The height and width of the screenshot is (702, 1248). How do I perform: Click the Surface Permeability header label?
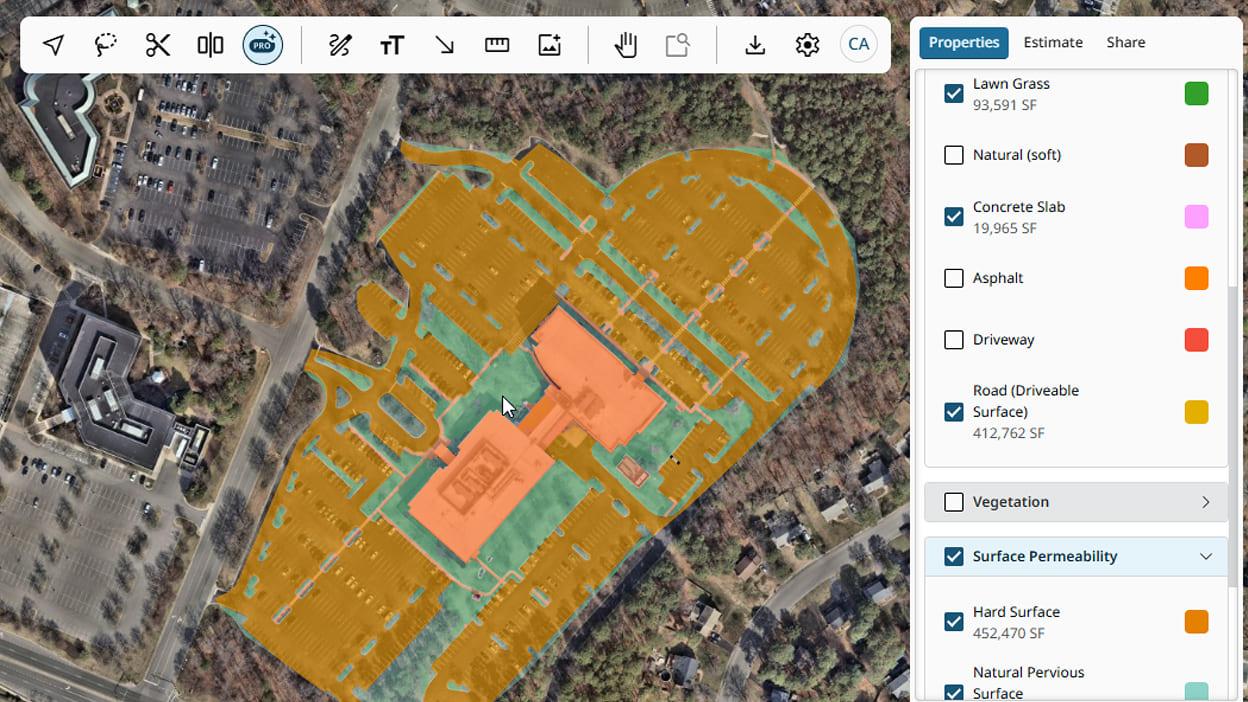pyautogui.click(x=1045, y=556)
